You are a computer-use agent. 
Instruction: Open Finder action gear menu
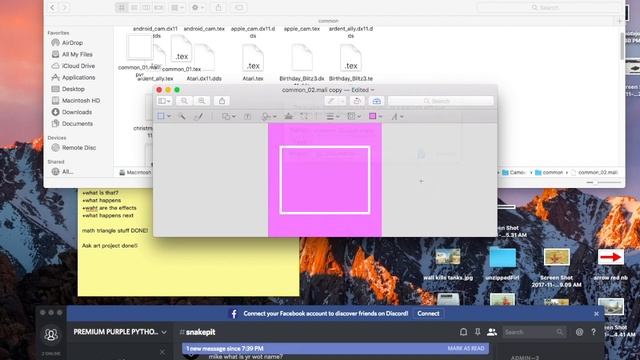coord(197,7)
